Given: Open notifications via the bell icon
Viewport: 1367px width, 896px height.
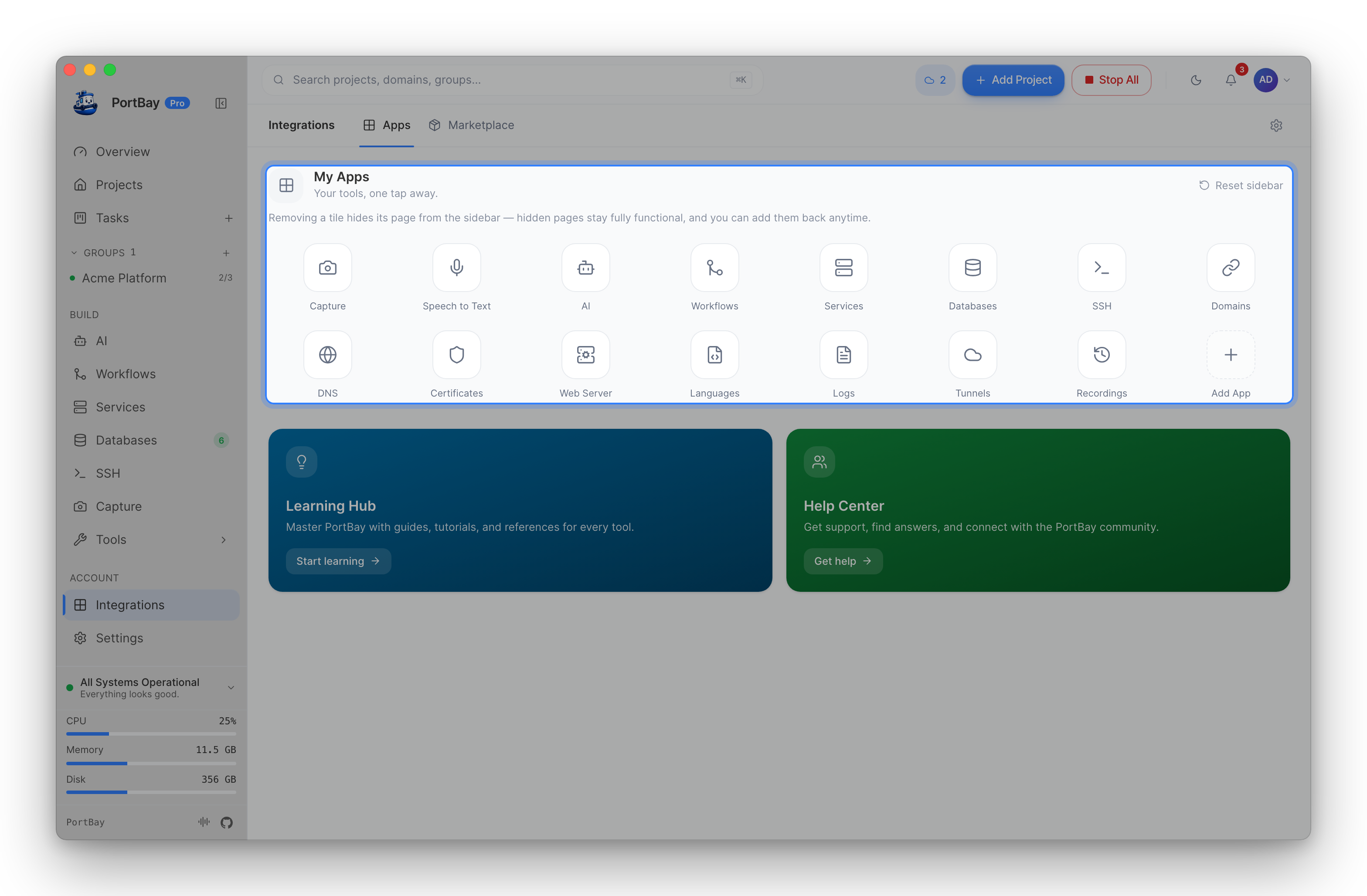Looking at the screenshot, I should [1230, 81].
